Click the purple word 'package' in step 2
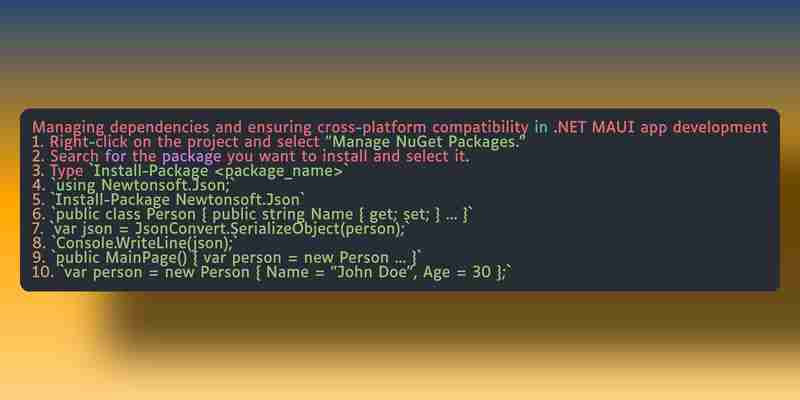The height and width of the screenshot is (400, 800). [192, 157]
